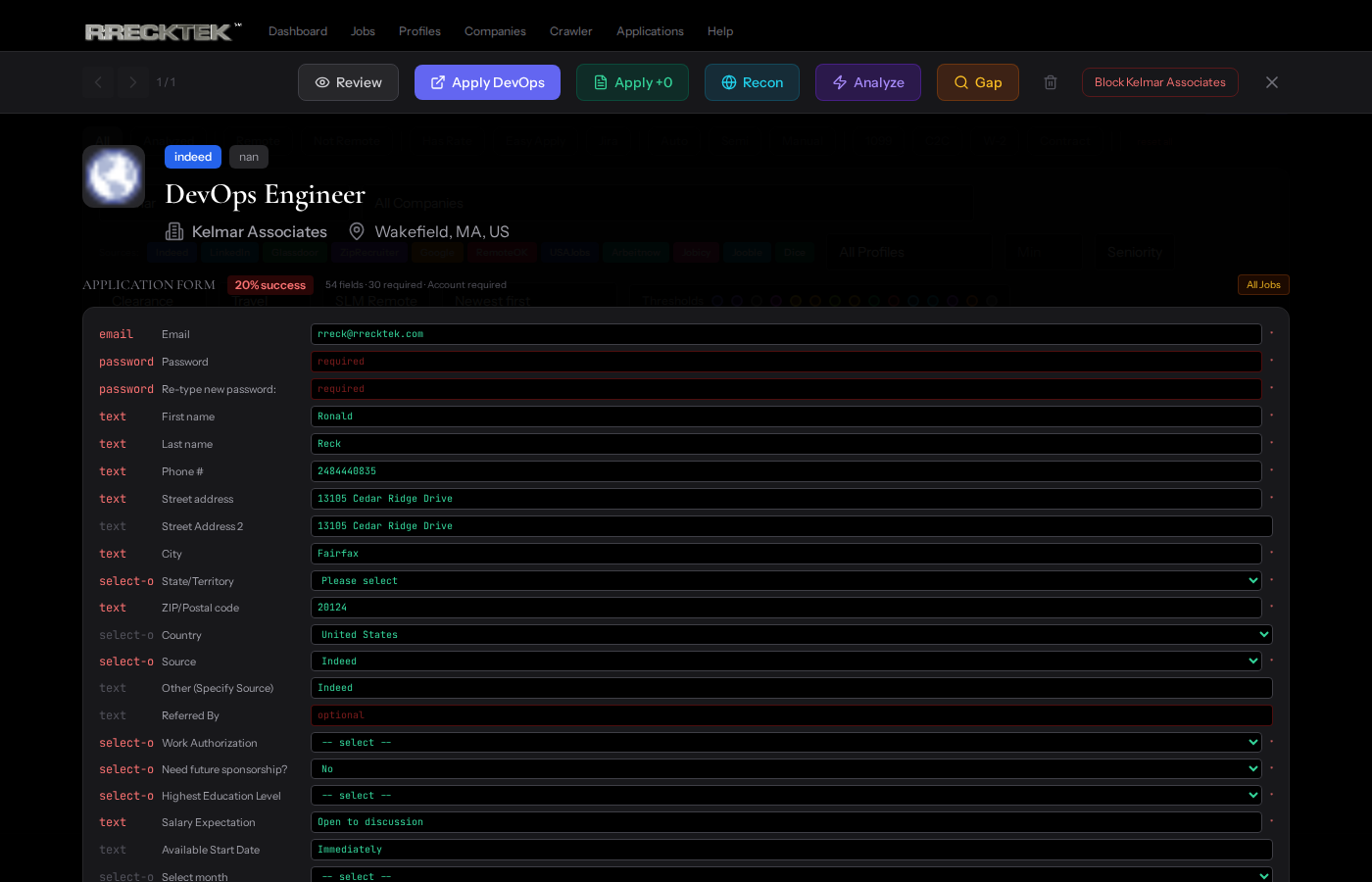The height and width of the screenshot is (882, 1372).
Task: Click the Referred By optional field
Action: [792, 715]
